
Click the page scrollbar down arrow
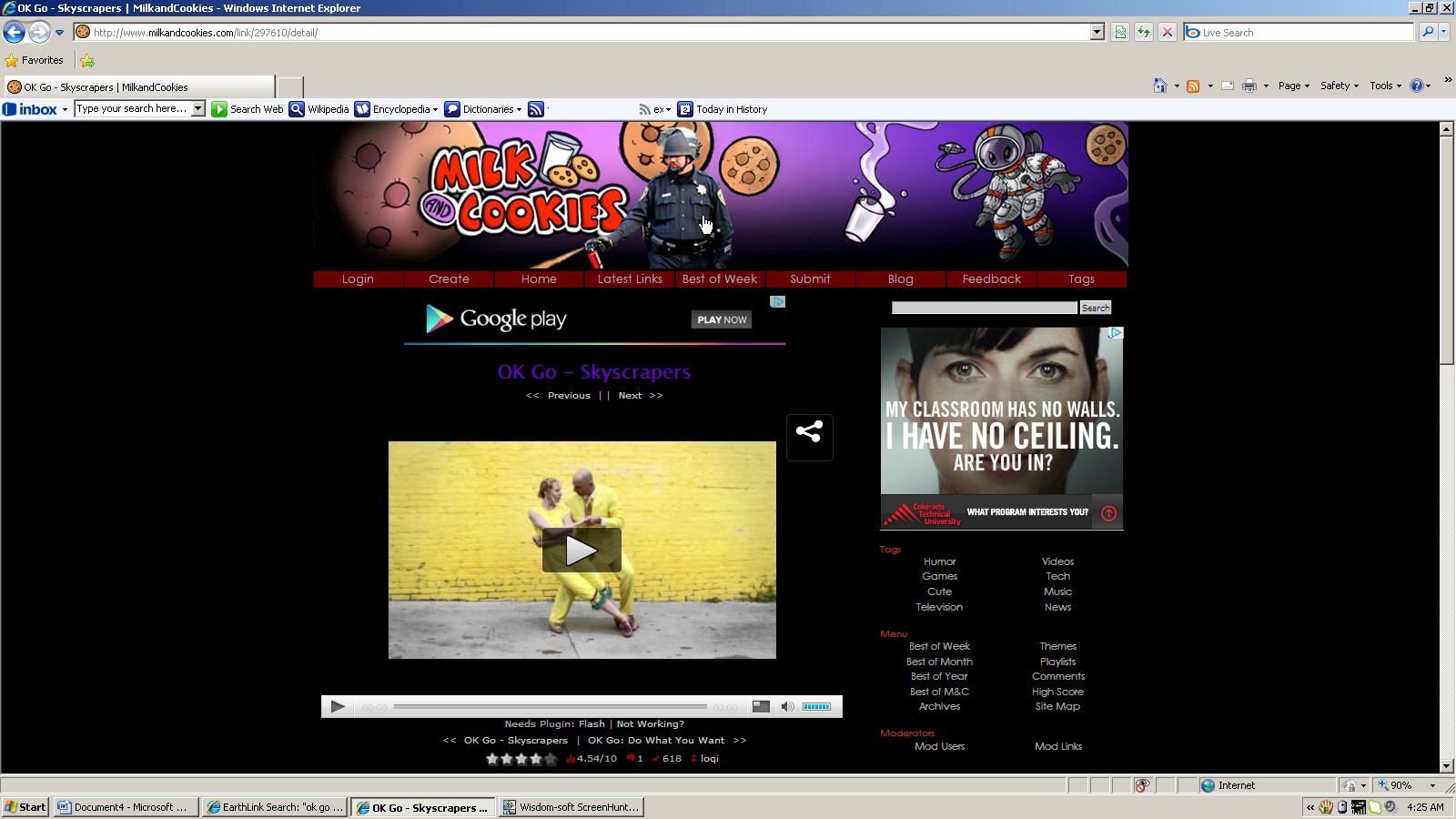tap(1447, 766)
